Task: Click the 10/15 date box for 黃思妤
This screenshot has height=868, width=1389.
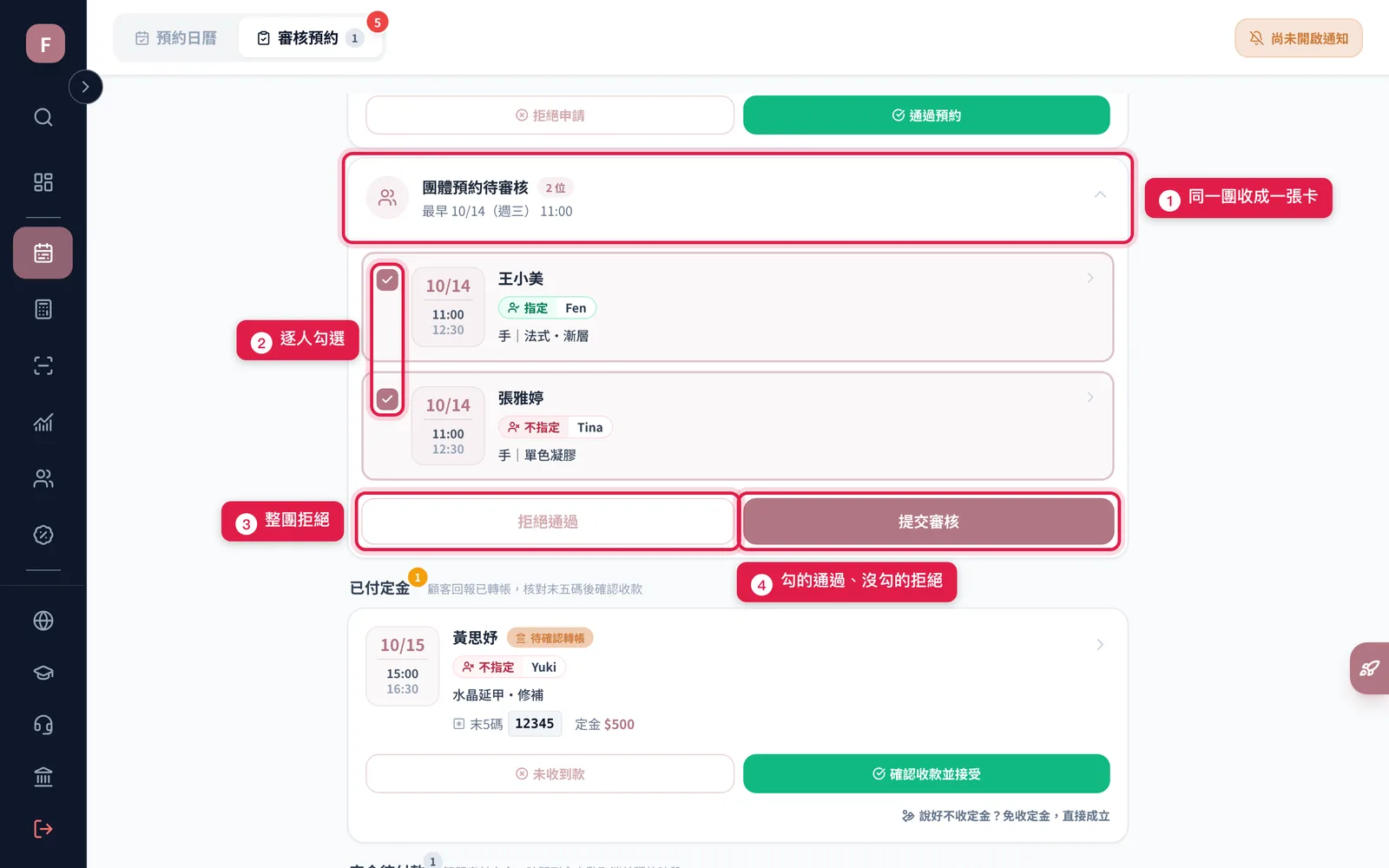Action: 402,666
